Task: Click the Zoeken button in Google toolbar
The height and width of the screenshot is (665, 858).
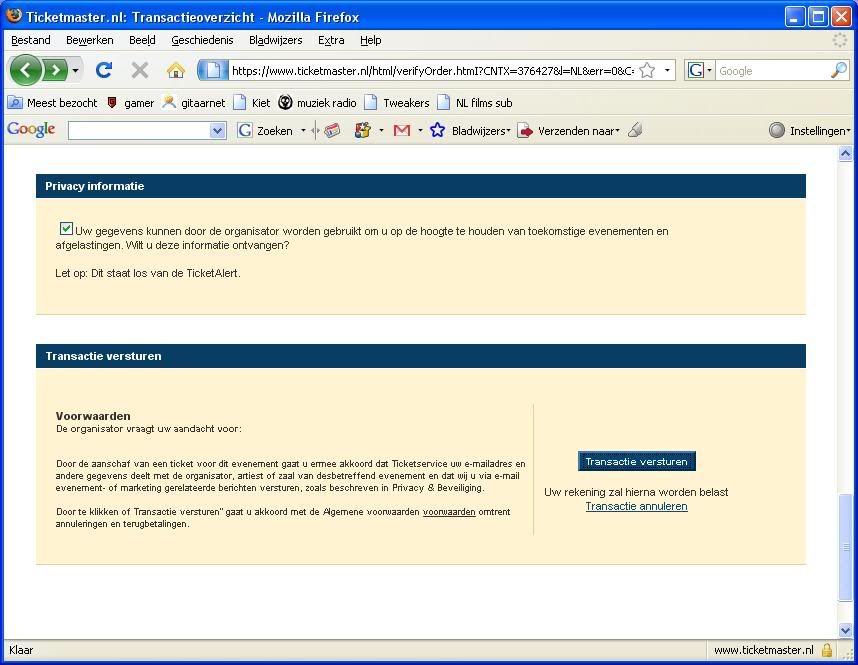Action: (266, 131)
